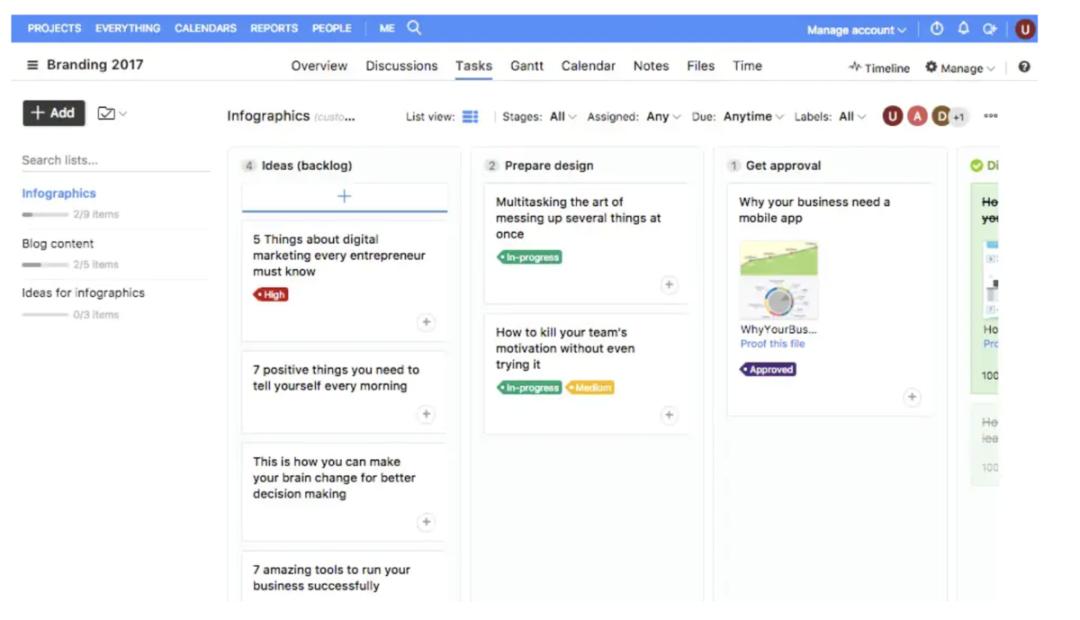Expand the Due Anytime dropdown
The height and width of the screenshot is (620, 1080).
coord(753,117)
